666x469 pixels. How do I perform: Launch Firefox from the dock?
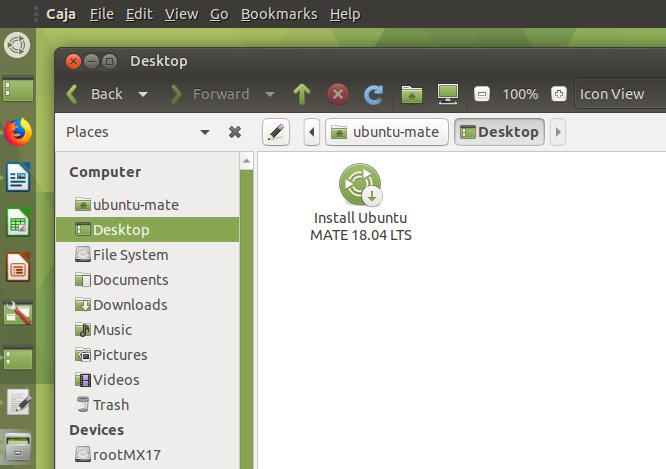pyautogui.click(x=18, y=132)
